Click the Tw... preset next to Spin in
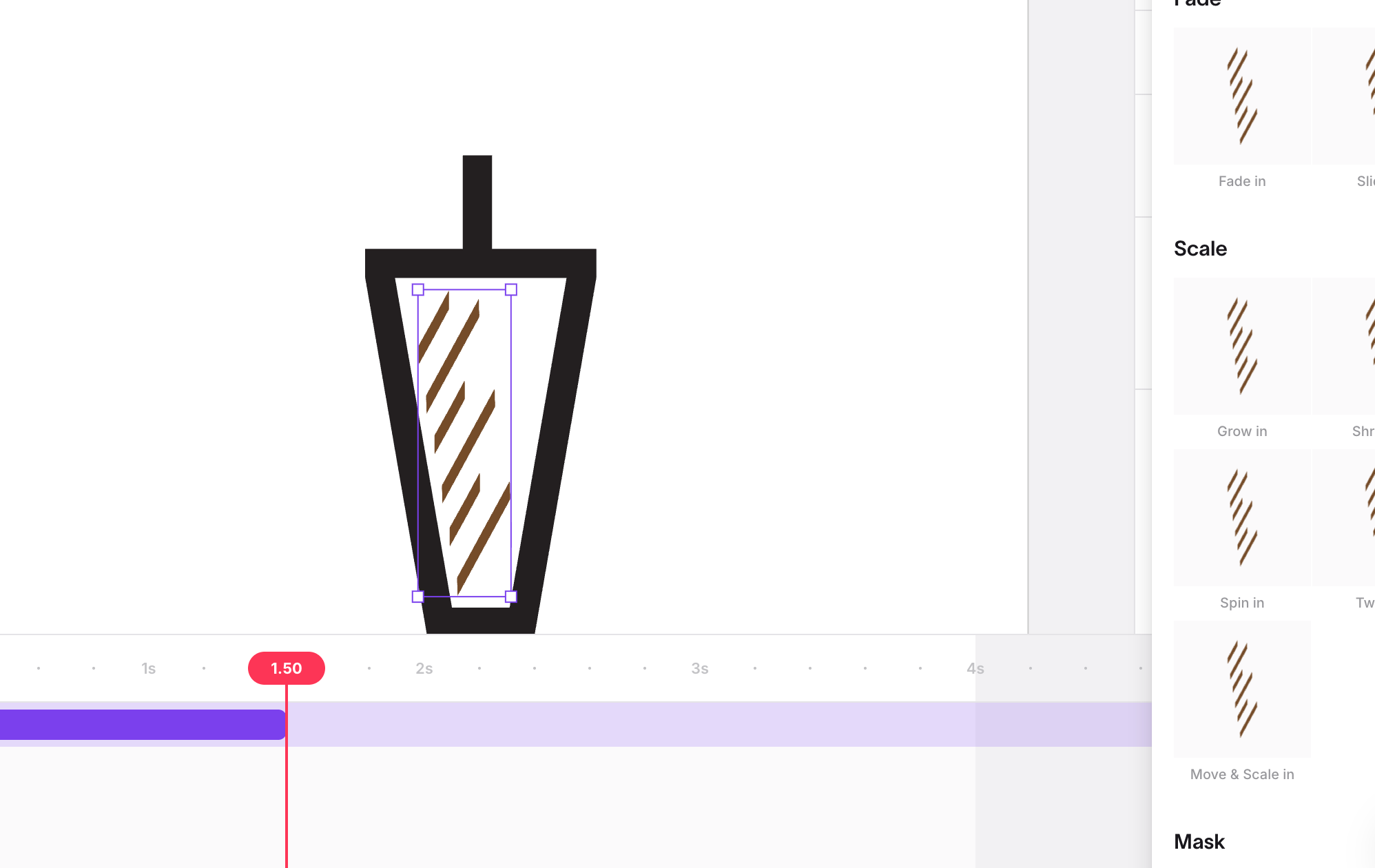Viewport: 1375px width, 868px height. (1345, 517)
